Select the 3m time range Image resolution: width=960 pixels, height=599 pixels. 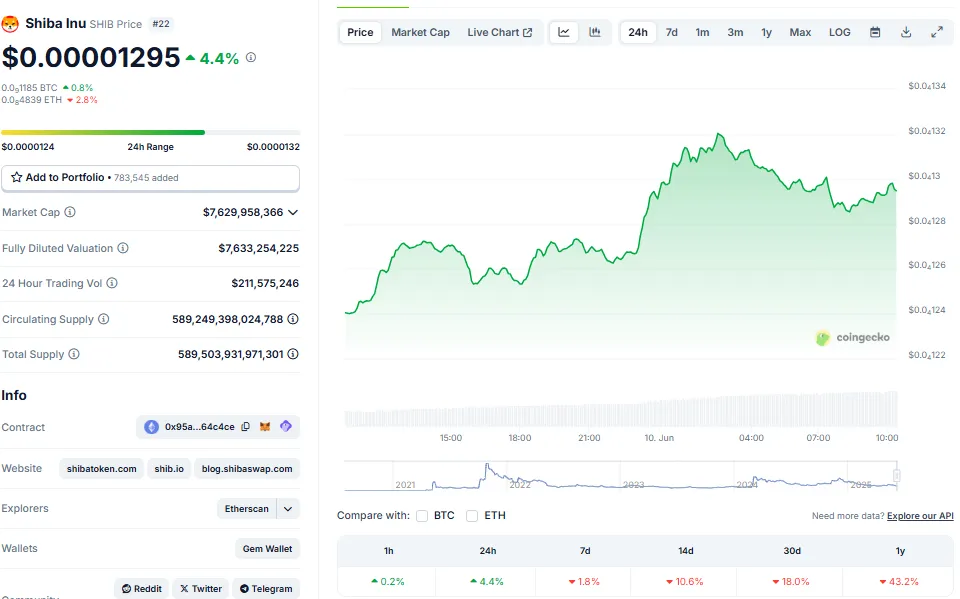click(735, 32)
